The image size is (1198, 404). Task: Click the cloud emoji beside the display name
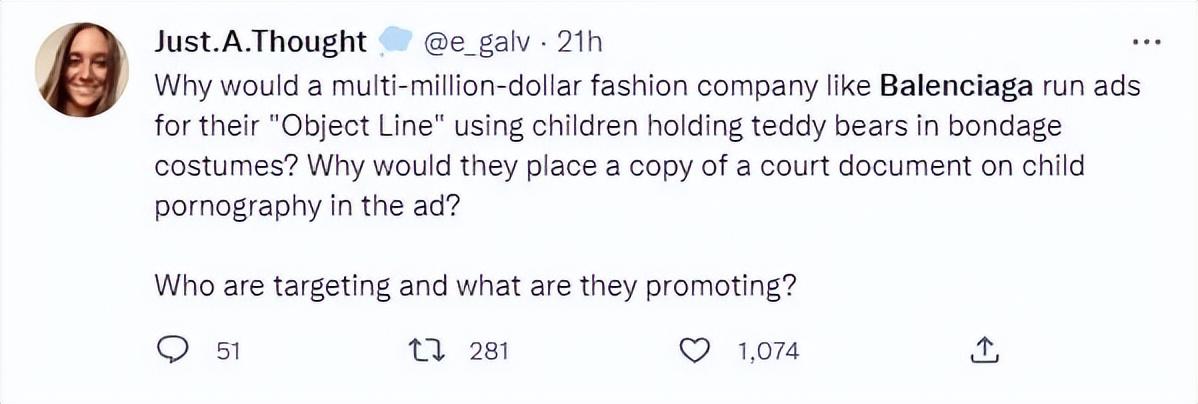[396, 42]
